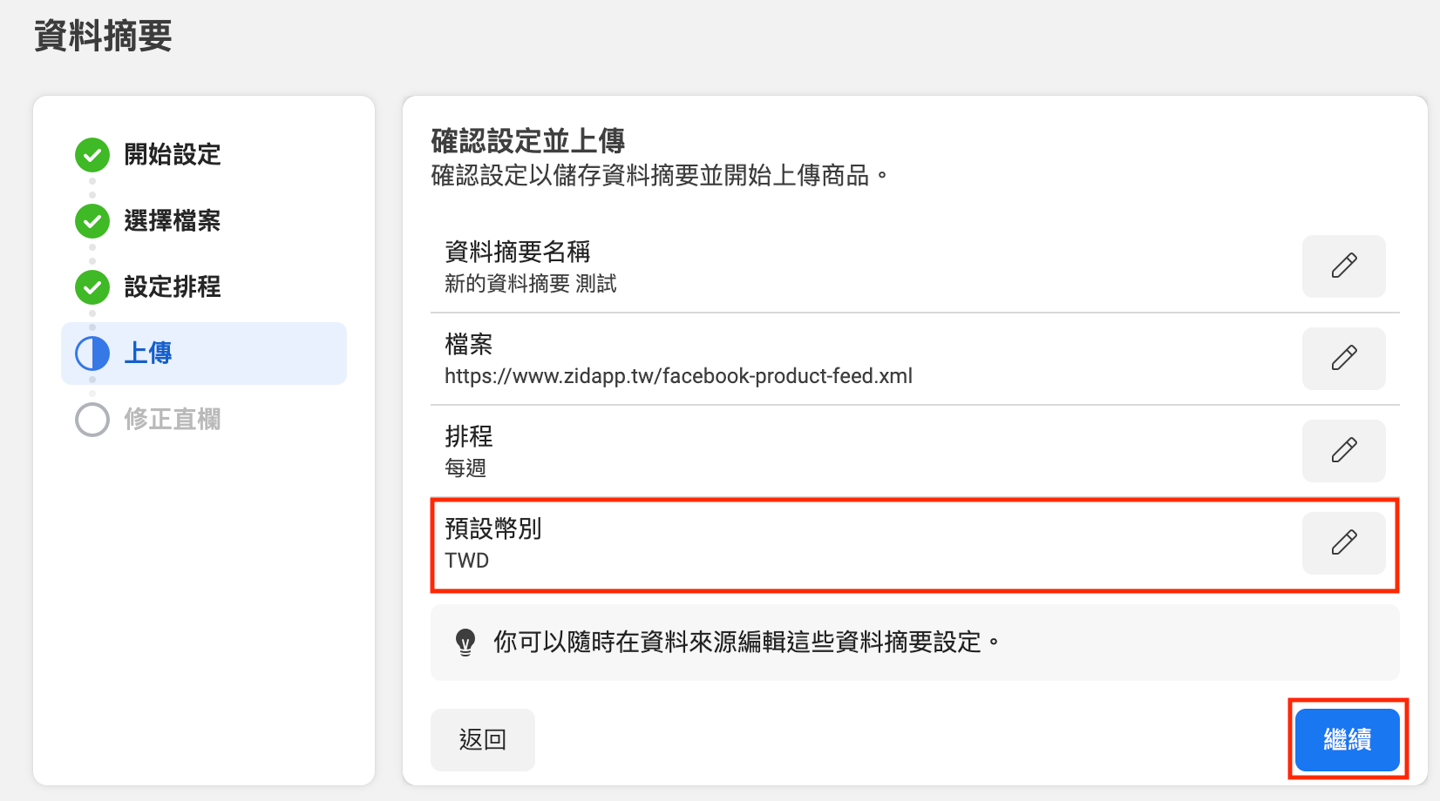Click empty circle icon beside 修正直欄
Screen dimensions: 1440x801
[x=92, y=419]
